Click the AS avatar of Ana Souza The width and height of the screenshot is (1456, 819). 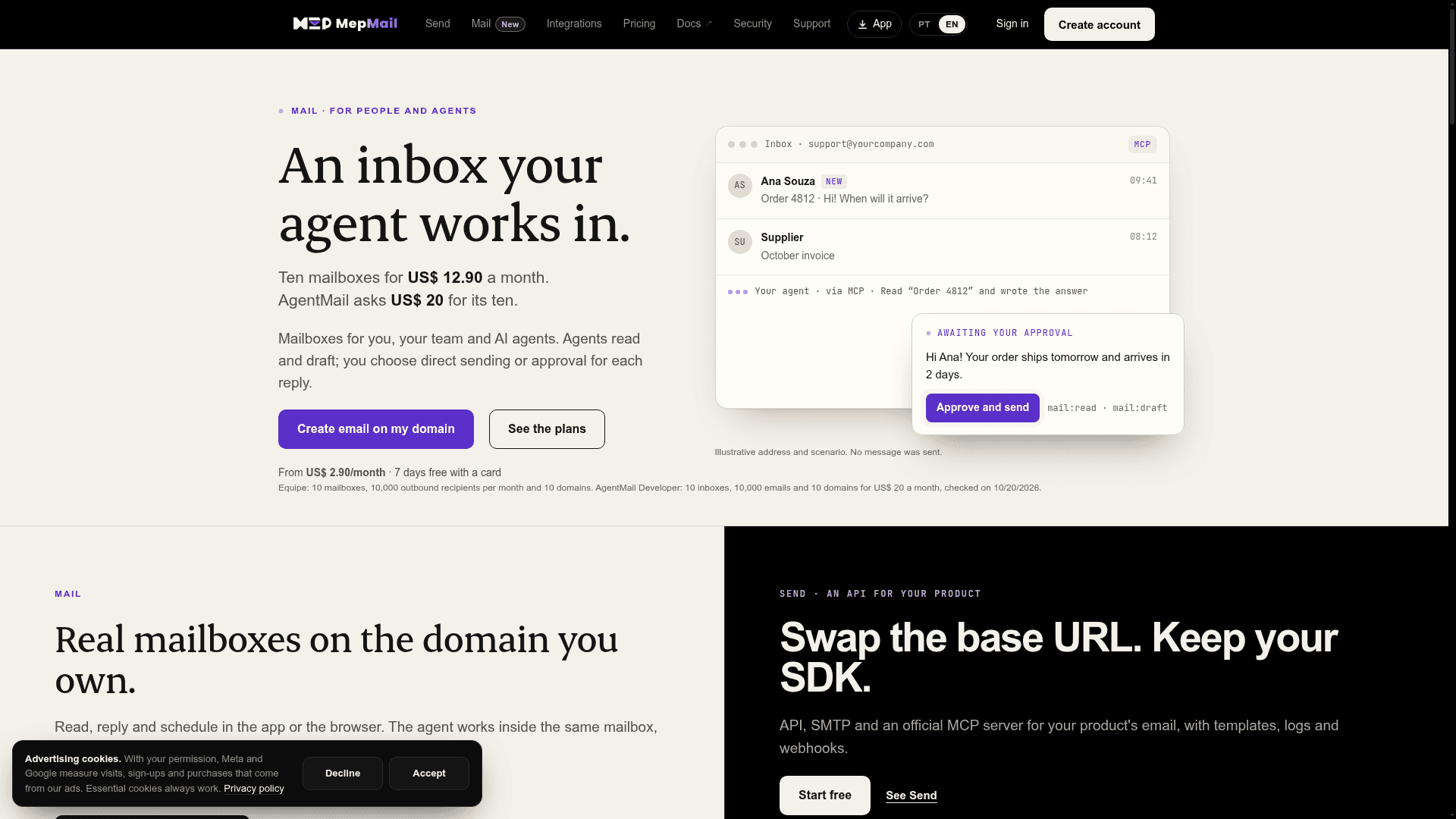739,185
